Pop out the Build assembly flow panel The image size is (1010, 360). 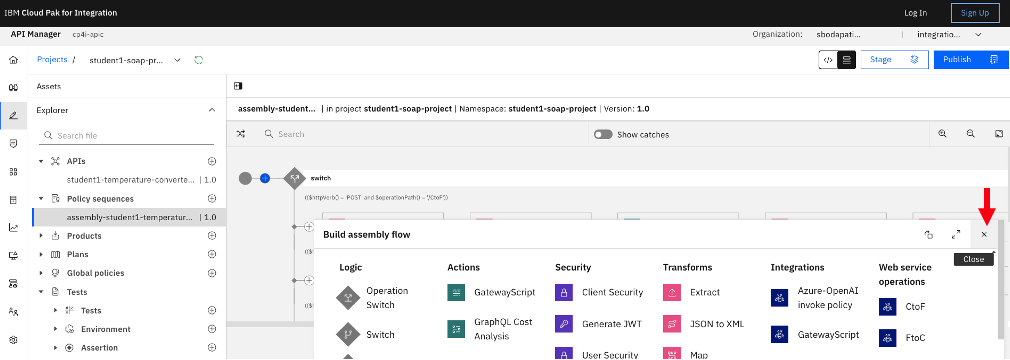[928, 235]
